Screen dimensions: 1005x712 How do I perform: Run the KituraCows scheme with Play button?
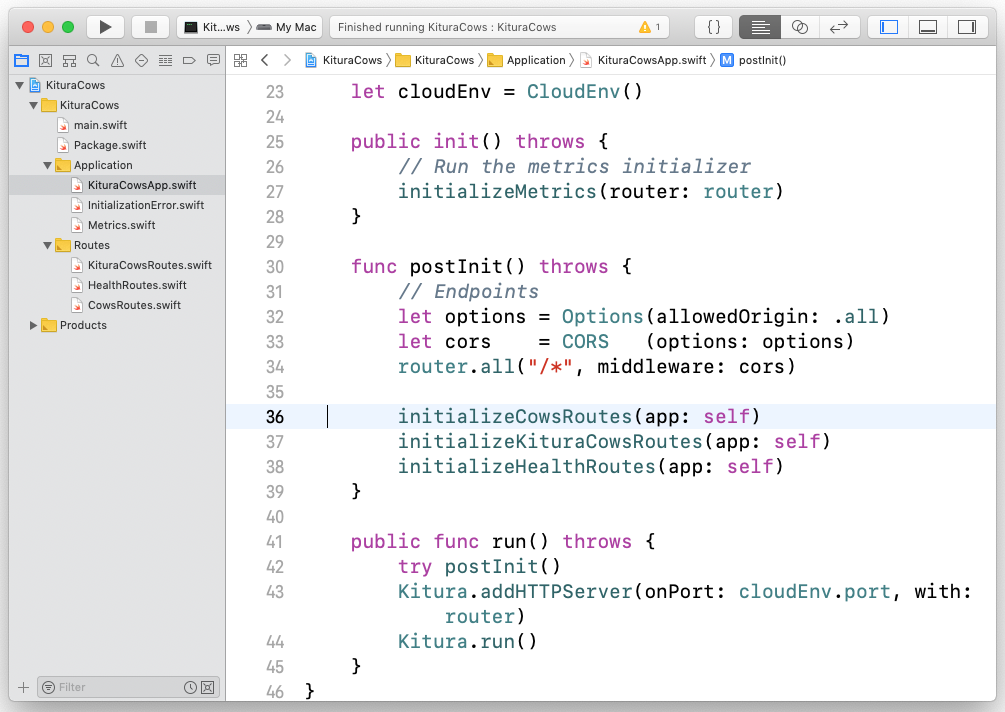tap(105, 27)
